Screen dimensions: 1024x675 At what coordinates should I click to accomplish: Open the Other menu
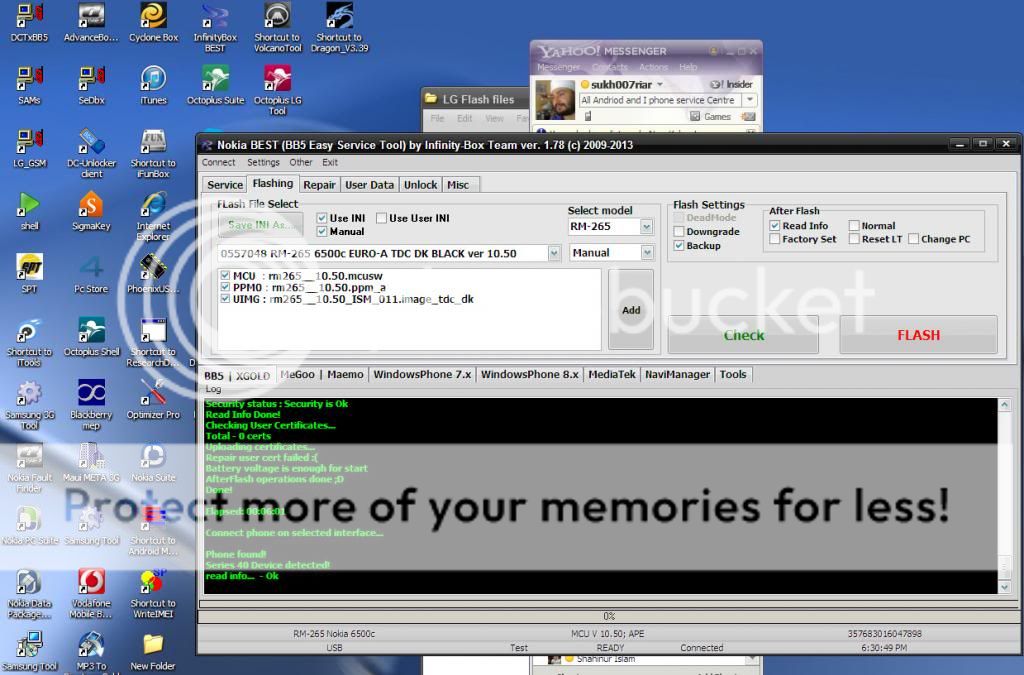click(301, 163)
